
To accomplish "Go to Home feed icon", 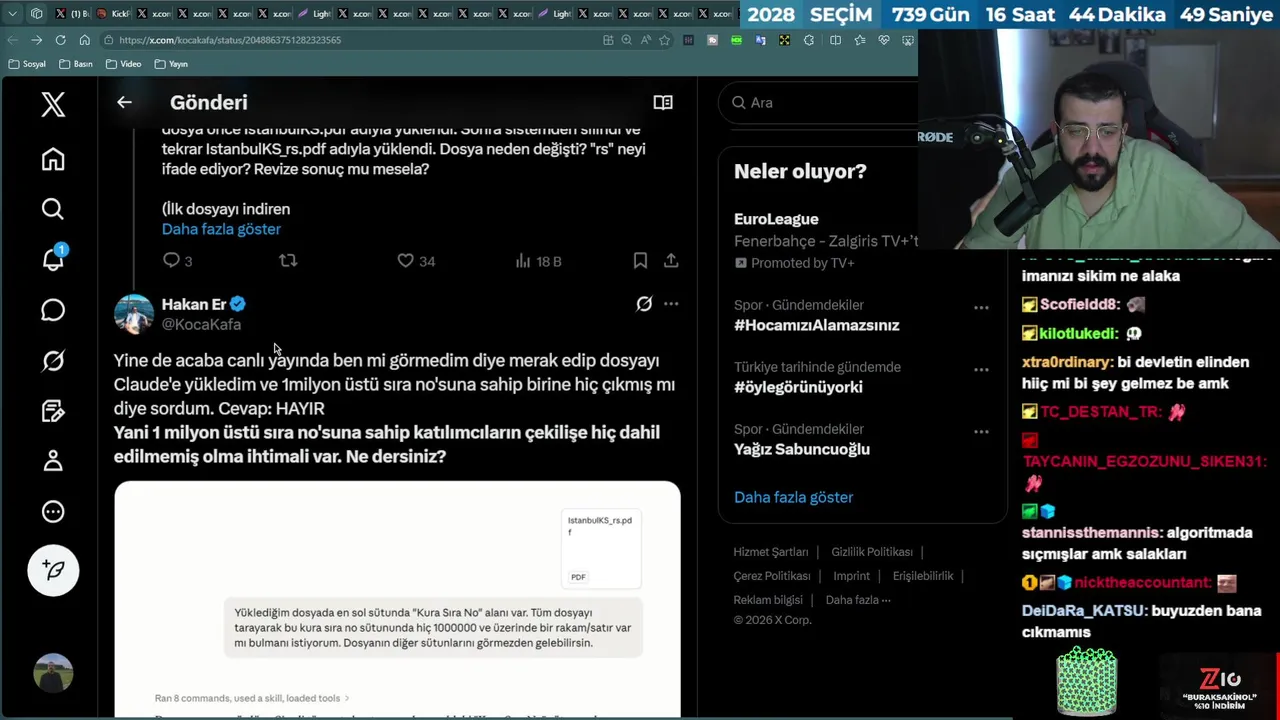I will (53, 159).
